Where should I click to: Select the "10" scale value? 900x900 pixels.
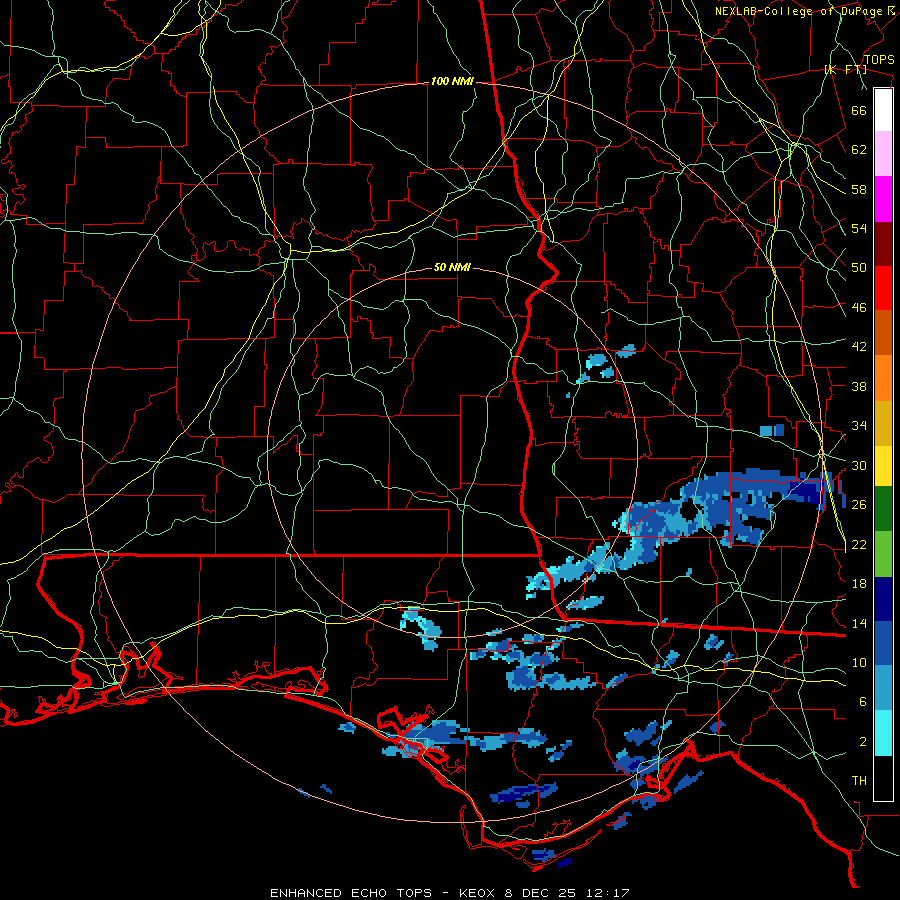click(859, 662)
